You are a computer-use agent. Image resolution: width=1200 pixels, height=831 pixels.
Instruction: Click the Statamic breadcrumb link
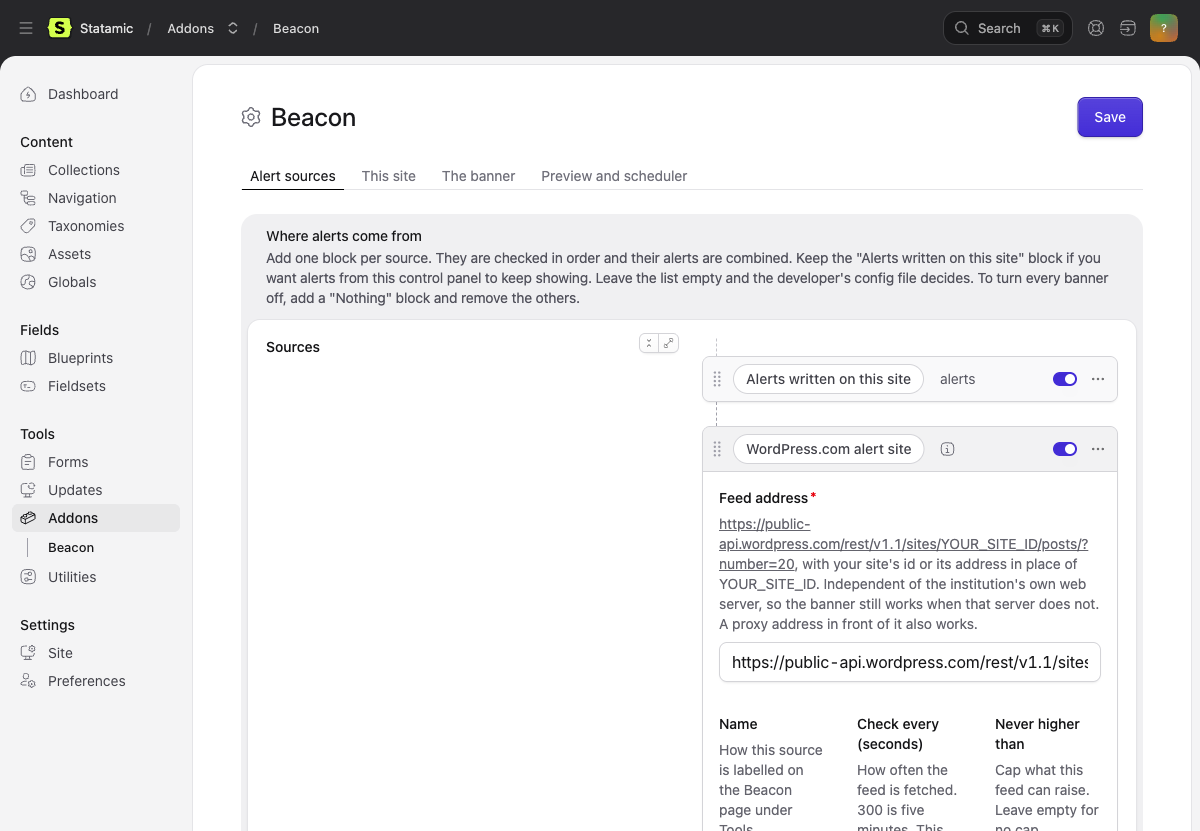[x=106, y=28]
